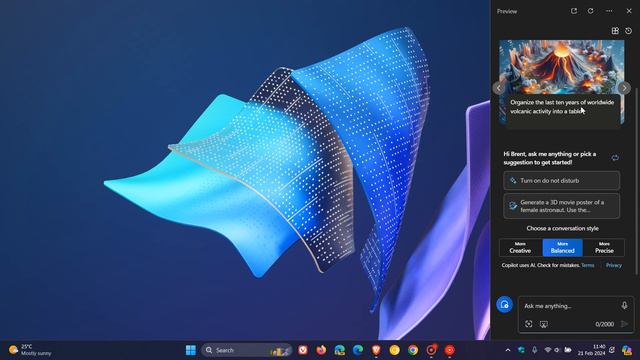Open the weather widget in taskbar

pos(31,350)
